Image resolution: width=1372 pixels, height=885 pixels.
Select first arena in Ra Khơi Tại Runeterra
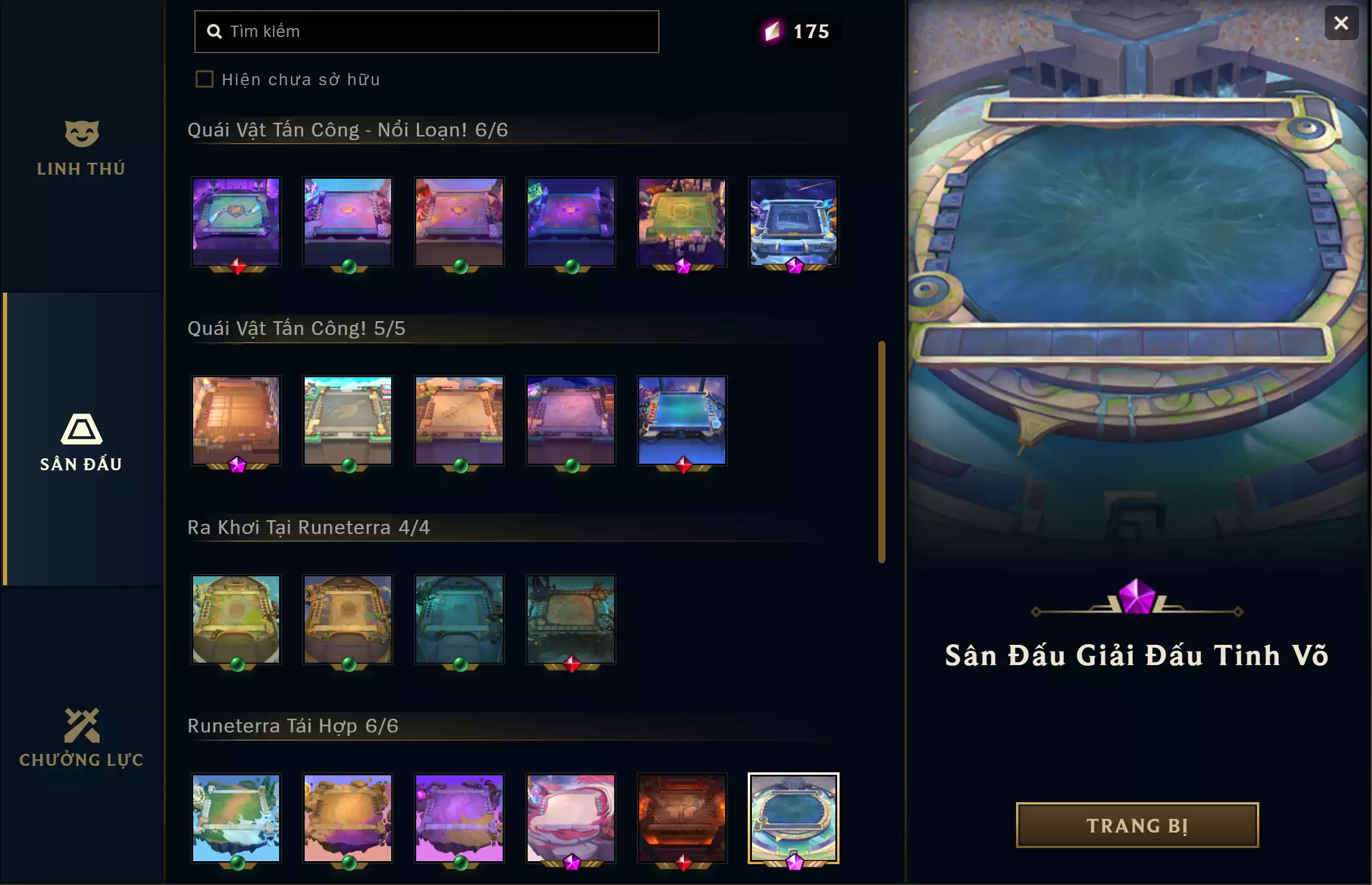[236, 619]
